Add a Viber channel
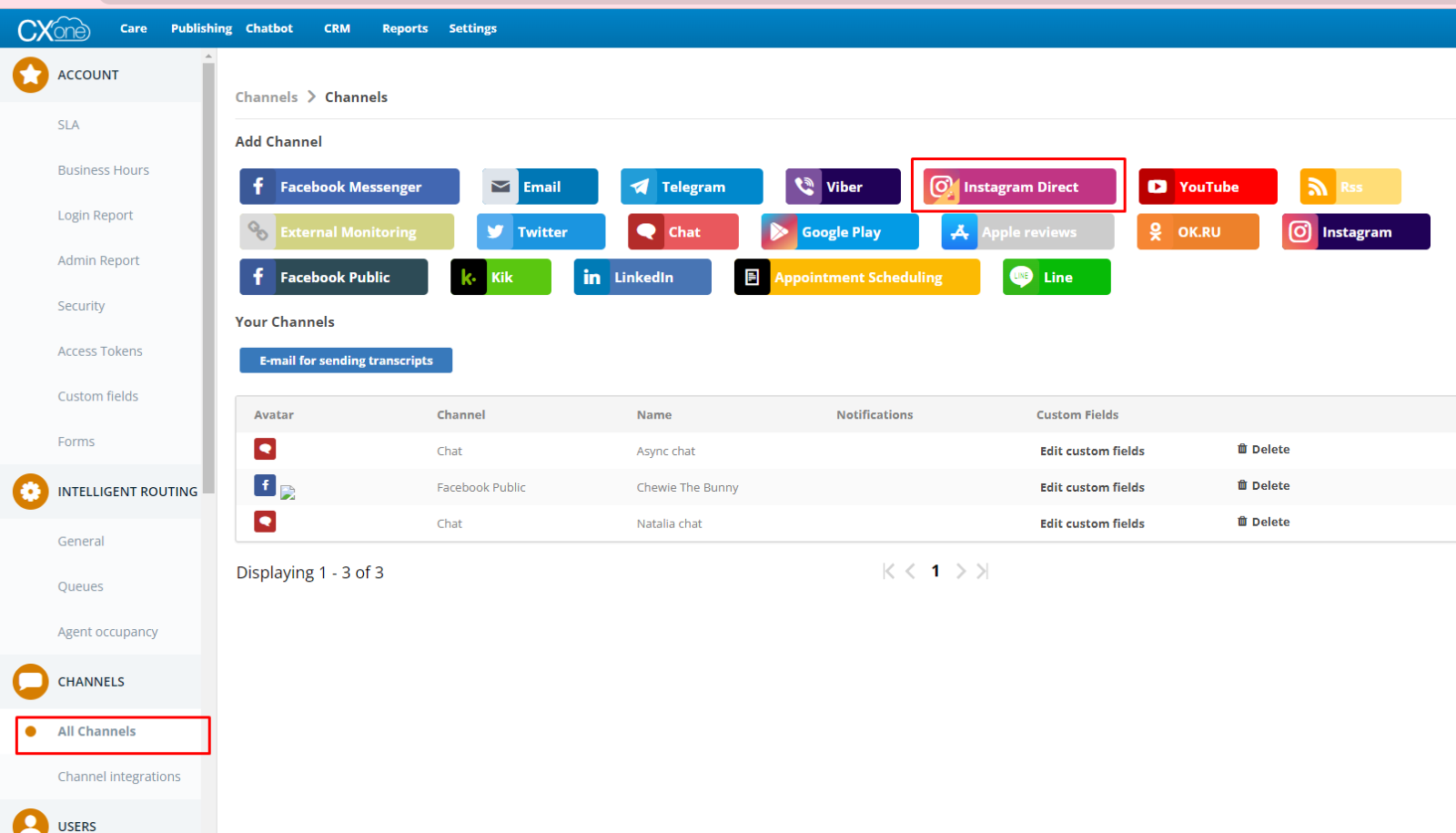The width and height of the screenshot is (1456, 833). click(843, 187)
